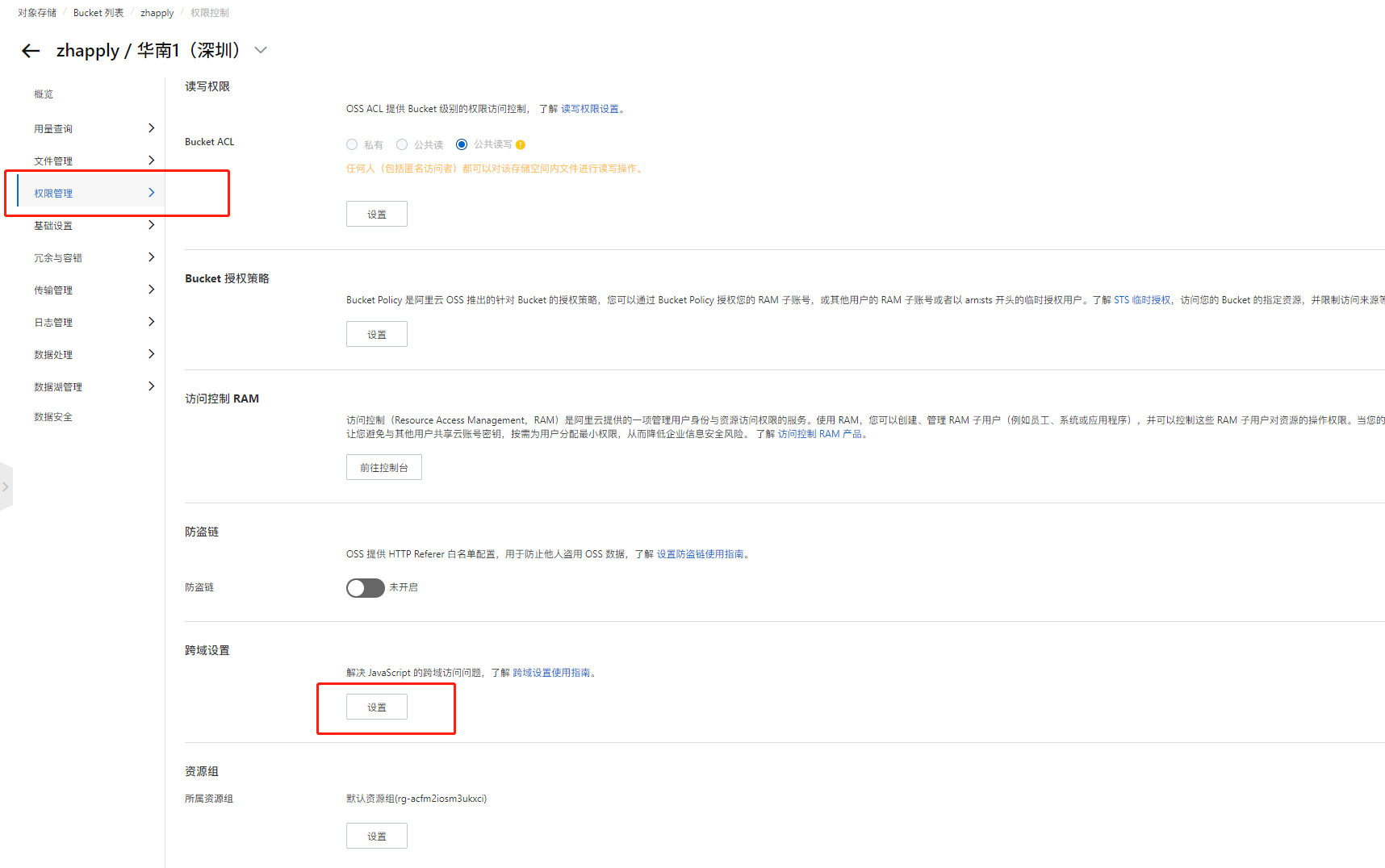Image resolution: width=1385 pixels, height=868 pixels.
Task: Select 权限管理 in the sidebar
Action: click(53, 194)
